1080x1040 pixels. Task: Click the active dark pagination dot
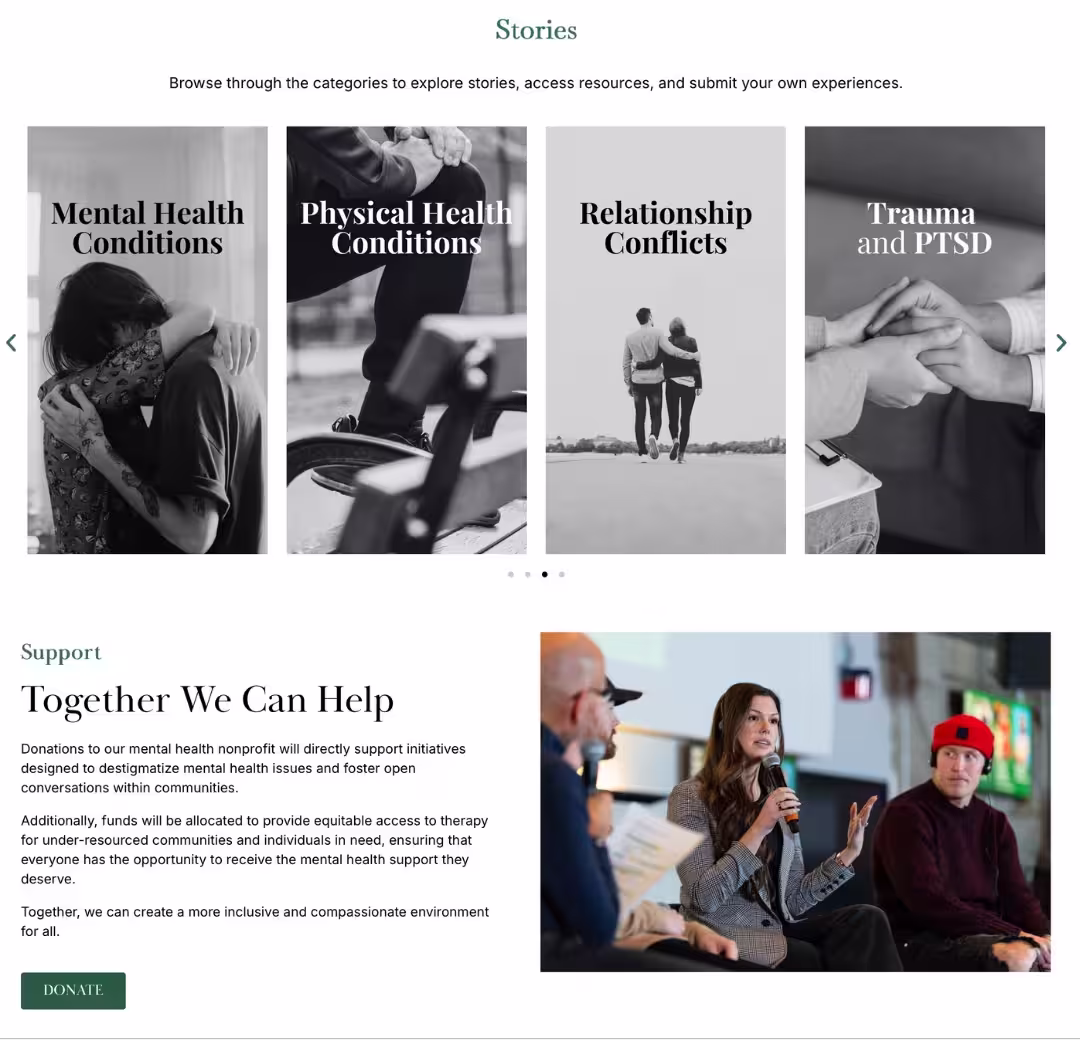click(545, 574)
